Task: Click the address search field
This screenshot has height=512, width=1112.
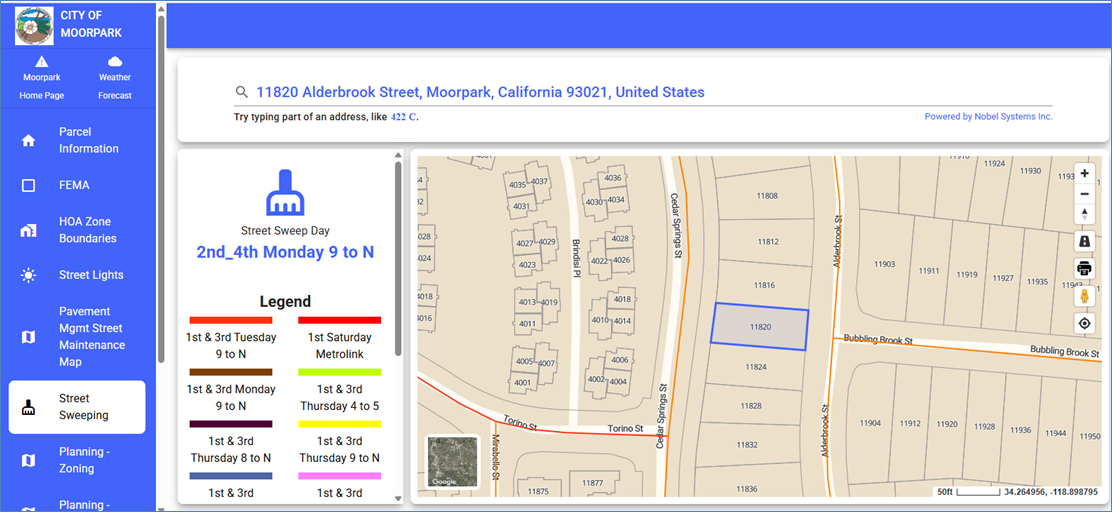Action: click(x=640, y=92)
